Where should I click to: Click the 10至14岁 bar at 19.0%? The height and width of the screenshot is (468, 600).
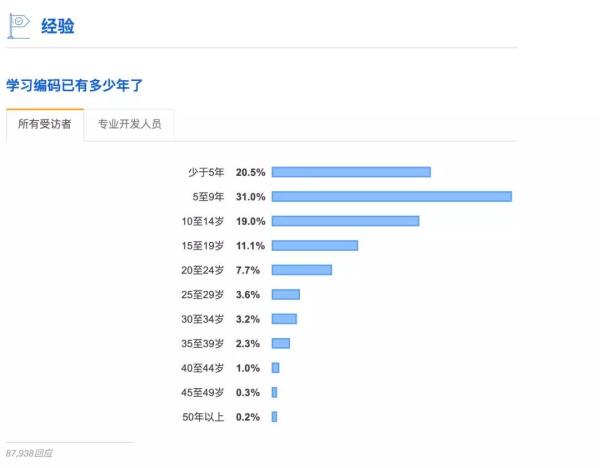[345, 221]
